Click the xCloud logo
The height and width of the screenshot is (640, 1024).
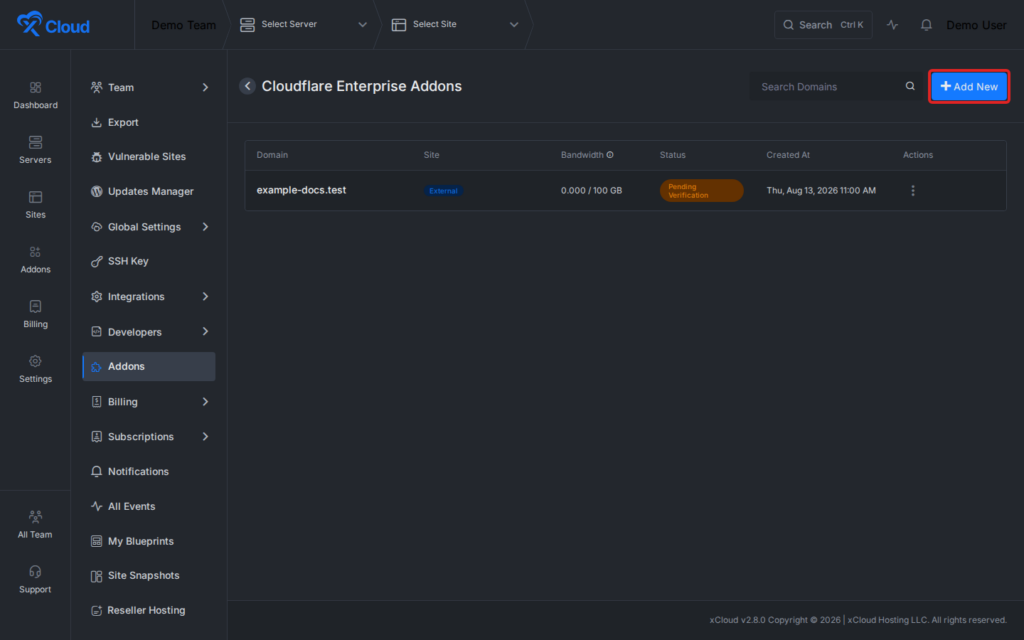tap(53, 24)
